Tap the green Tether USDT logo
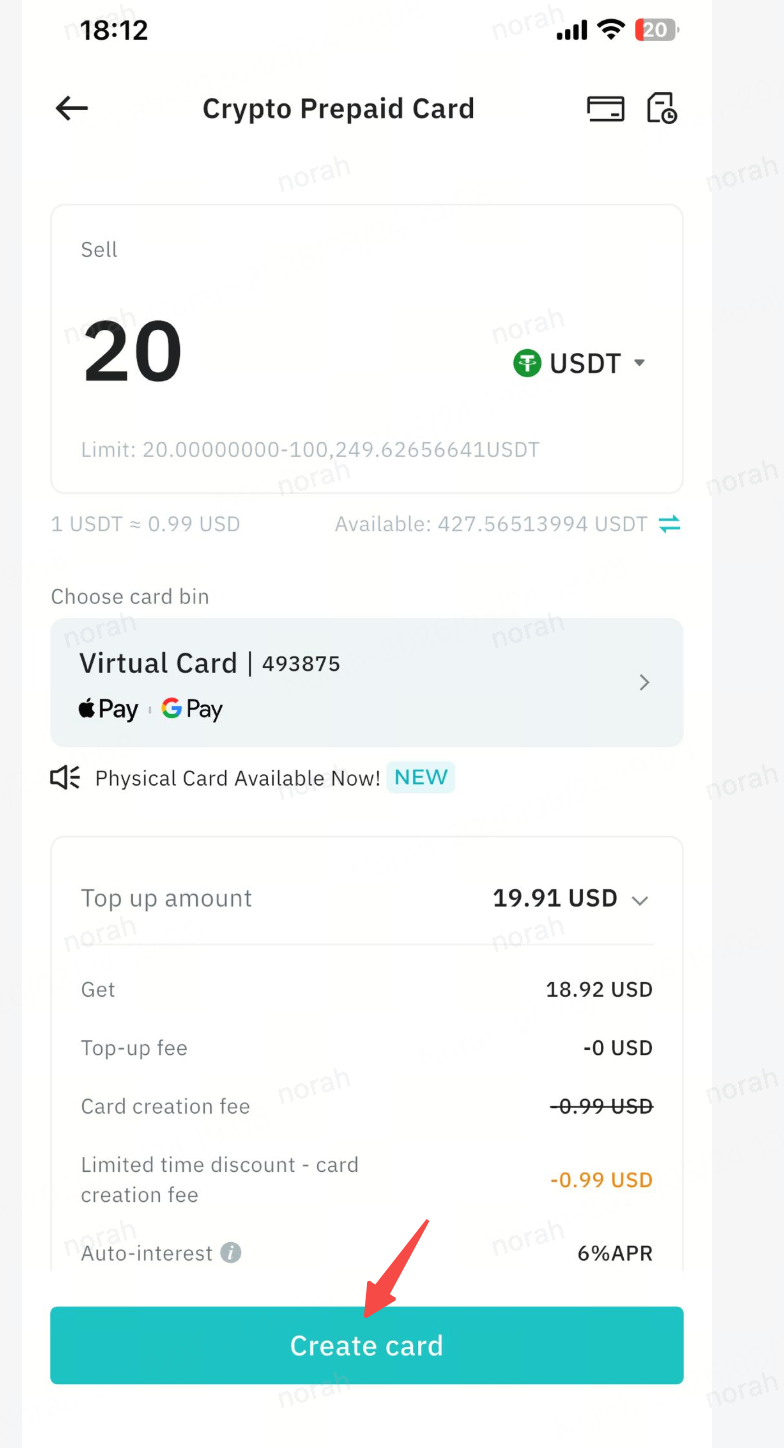The height and width of the screenshot is (1448, 784). (527, 363)
